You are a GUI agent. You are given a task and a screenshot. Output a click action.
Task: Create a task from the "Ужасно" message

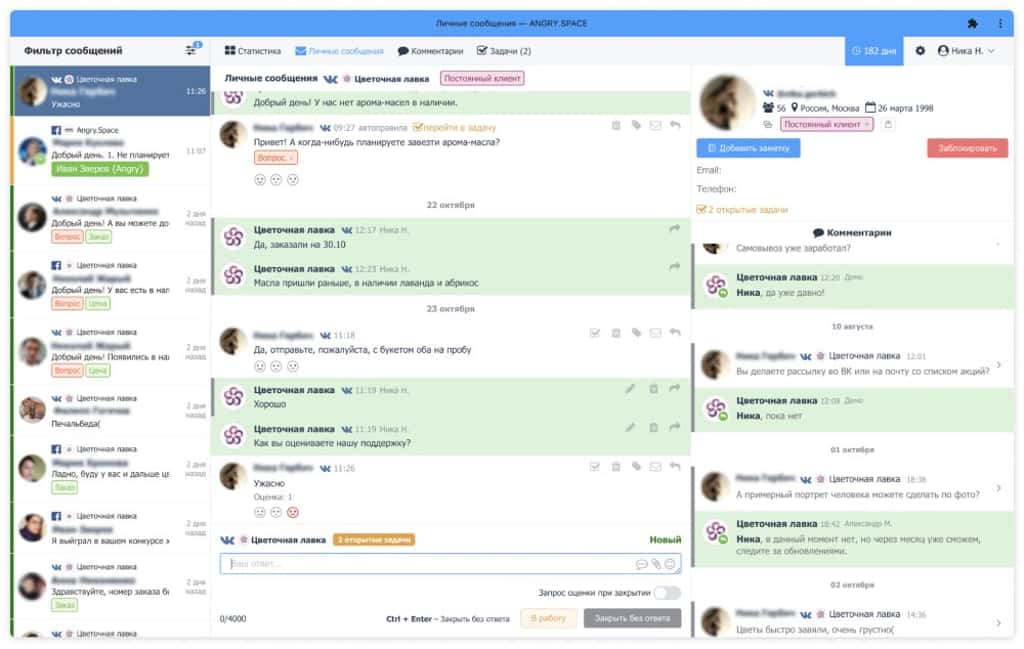595,467
